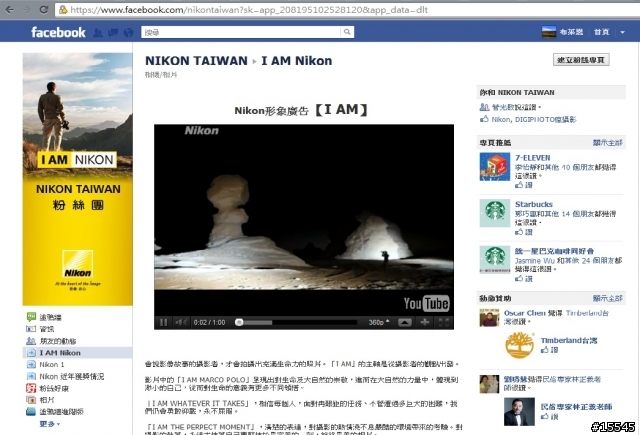Open messages icon in header
Screen dimensions: 640x435
point(113,33)
